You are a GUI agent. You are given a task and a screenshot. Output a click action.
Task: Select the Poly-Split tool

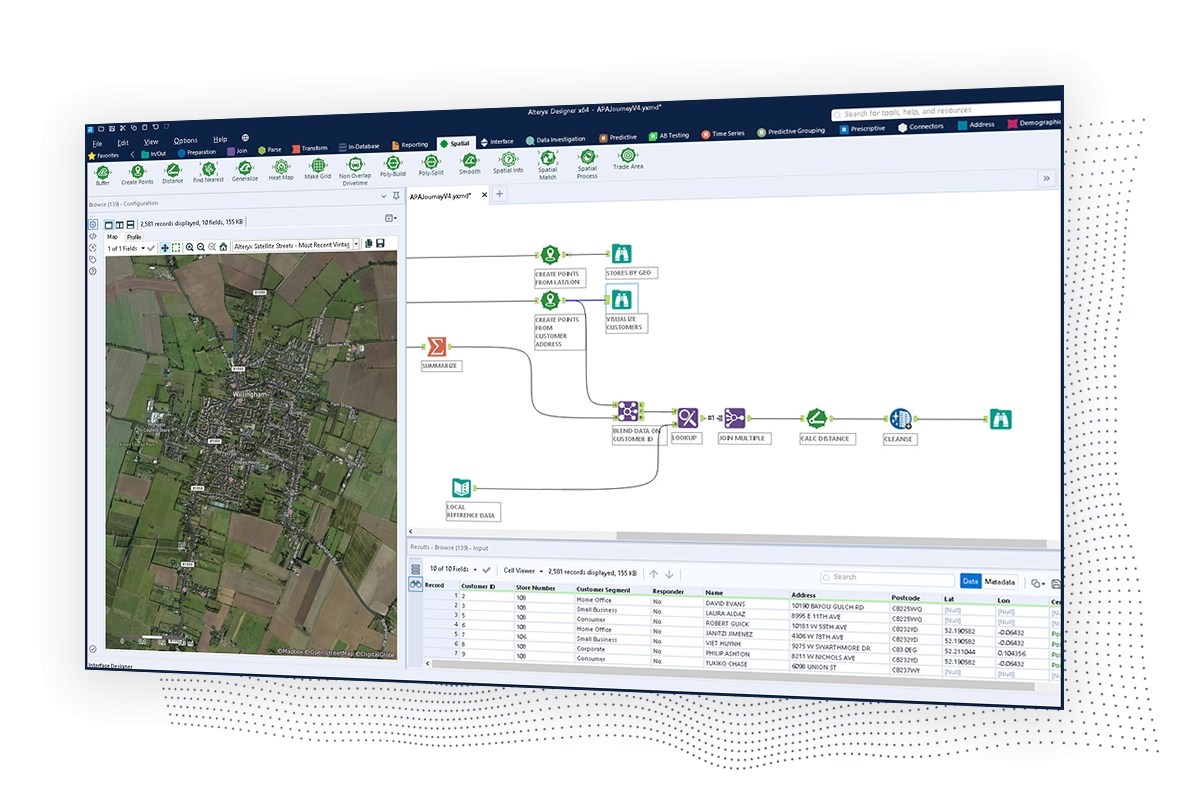coord(431,165)
